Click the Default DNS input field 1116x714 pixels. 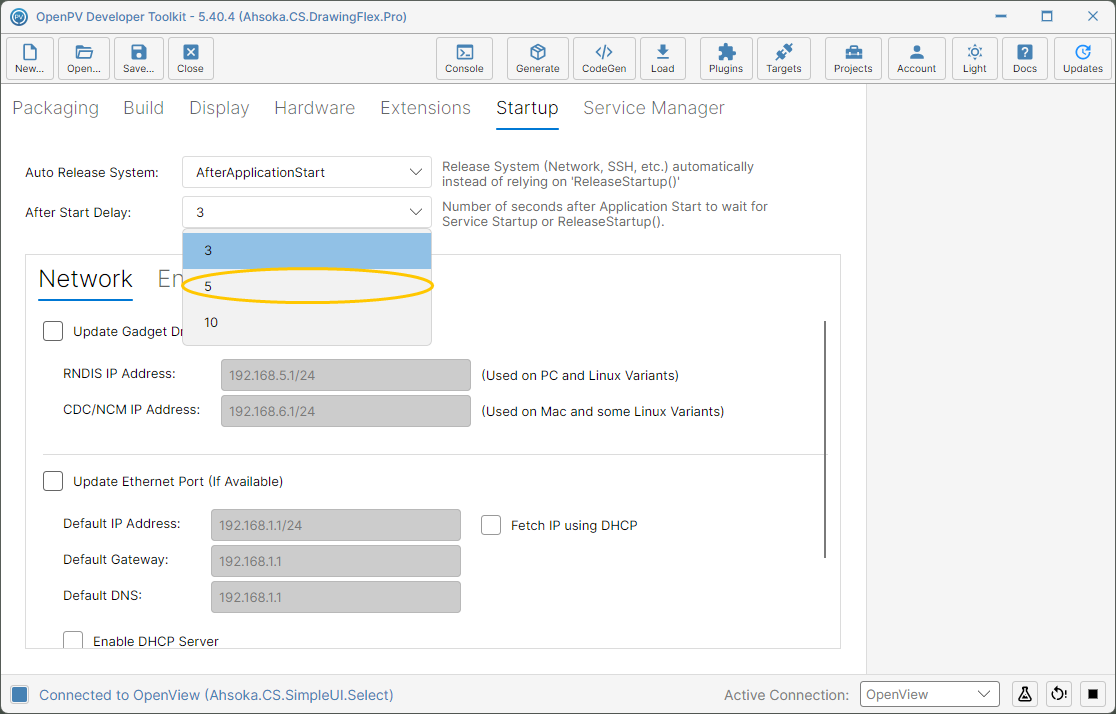pyautogui.click(x=336, y=597)
